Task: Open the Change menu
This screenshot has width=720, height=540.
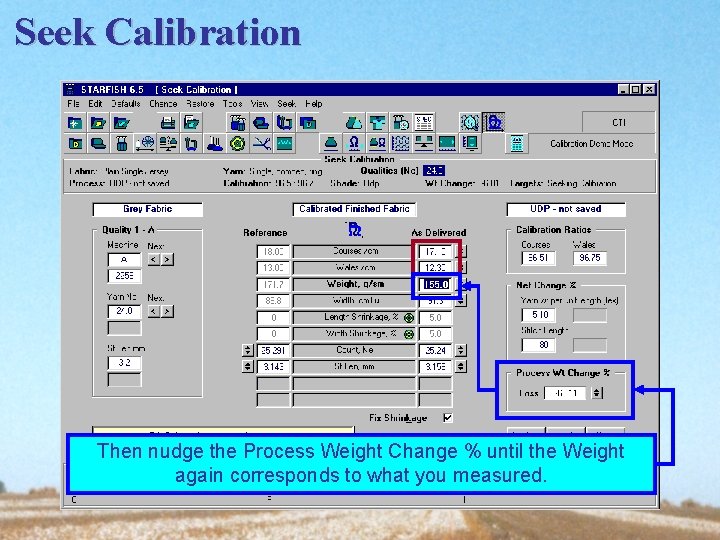Action: 163,104
